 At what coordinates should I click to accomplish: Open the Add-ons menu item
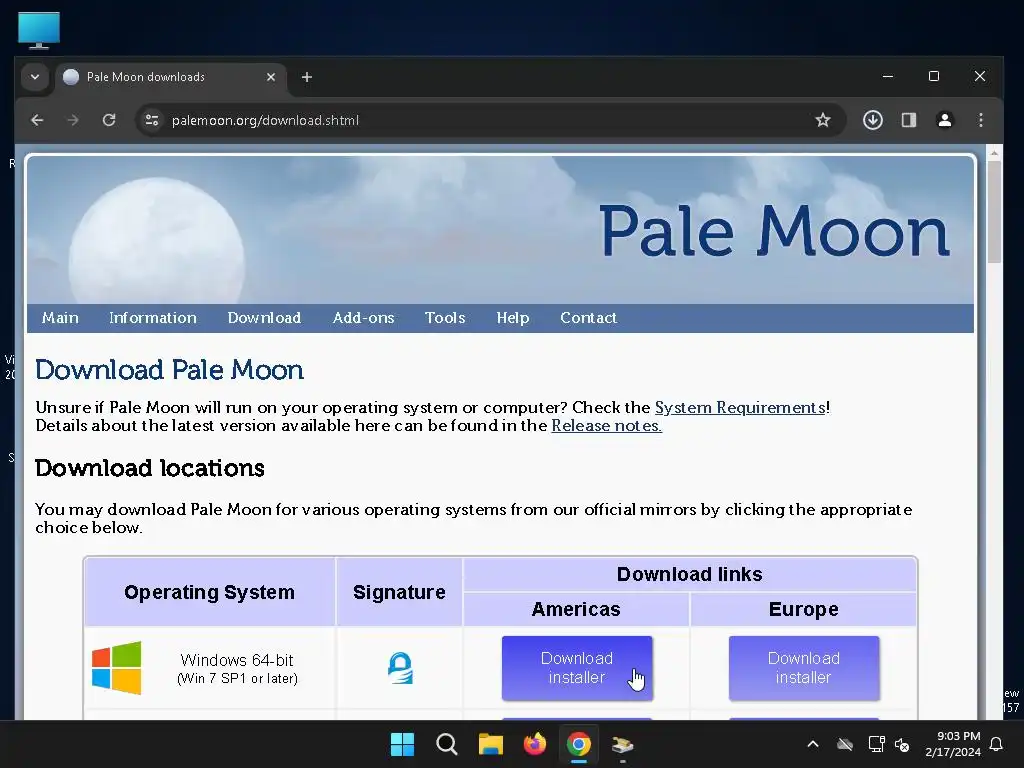(364, 318)
